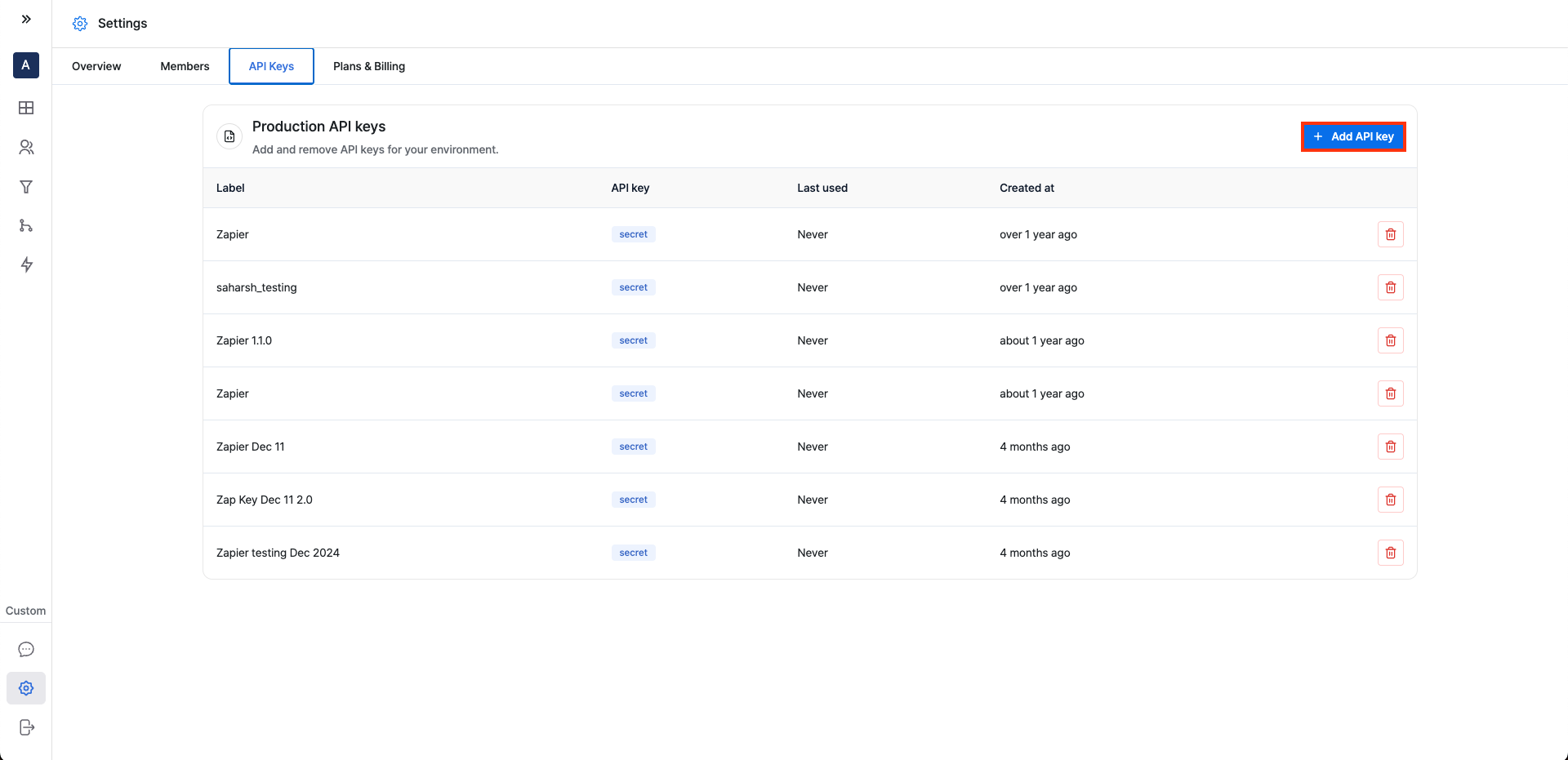Select the Plans & Billing tab
The width and height of the screenshot is (1568, 760).
[368, 66]
